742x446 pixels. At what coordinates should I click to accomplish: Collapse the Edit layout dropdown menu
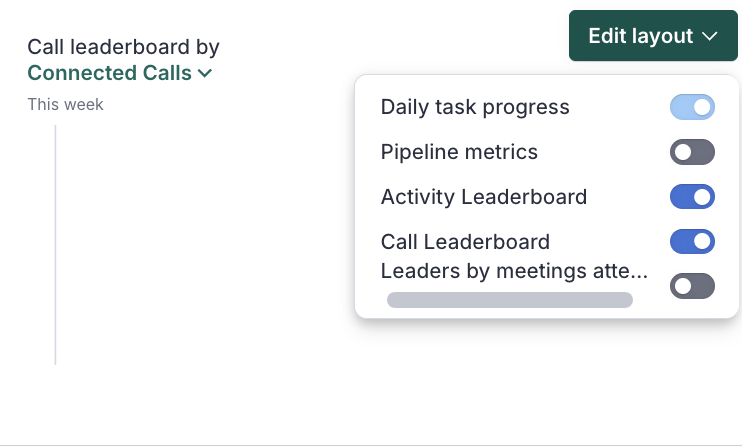[653, 36]
